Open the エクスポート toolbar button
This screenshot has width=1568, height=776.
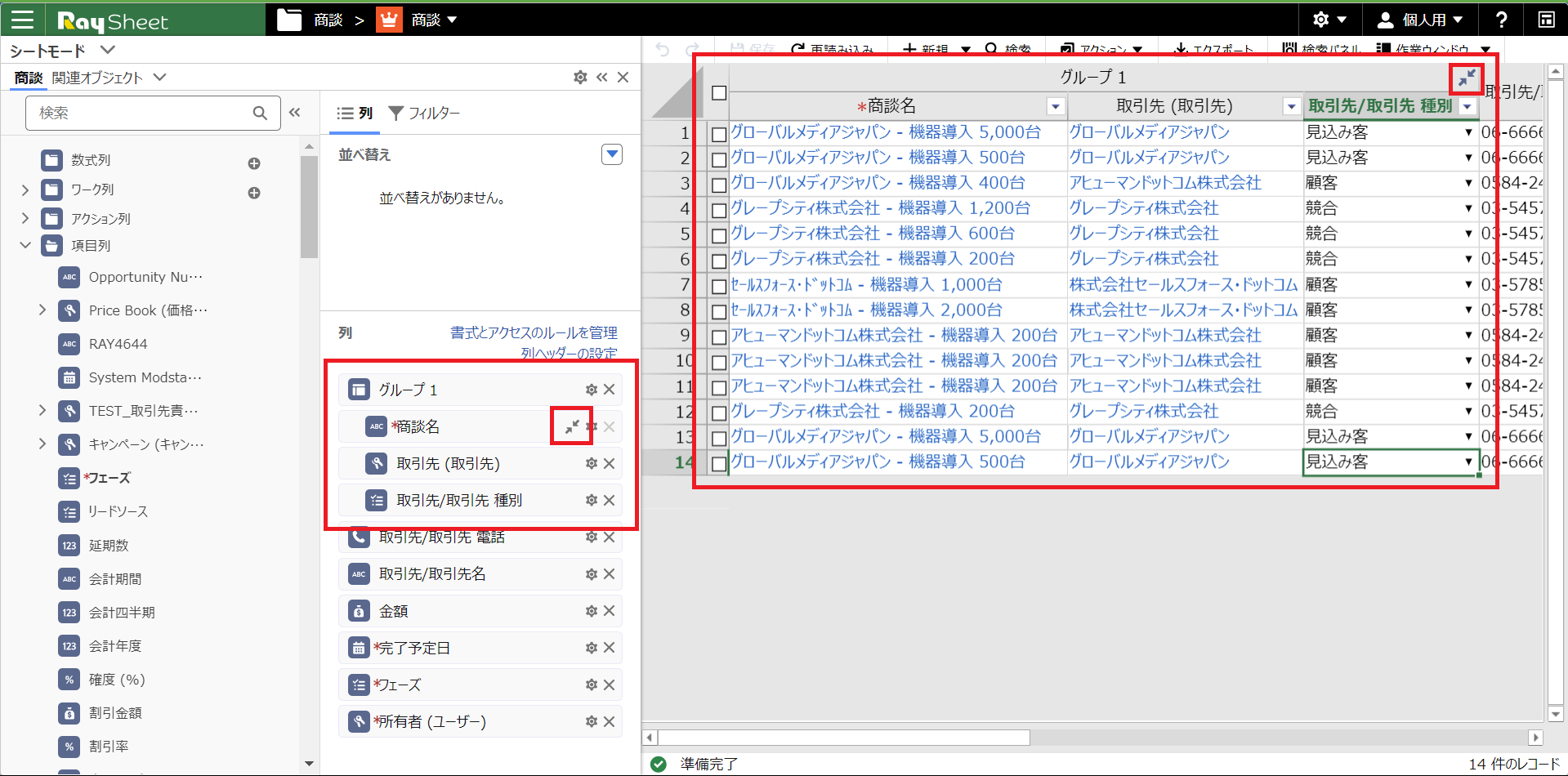pyautogui.click(x=1213, y=49)
